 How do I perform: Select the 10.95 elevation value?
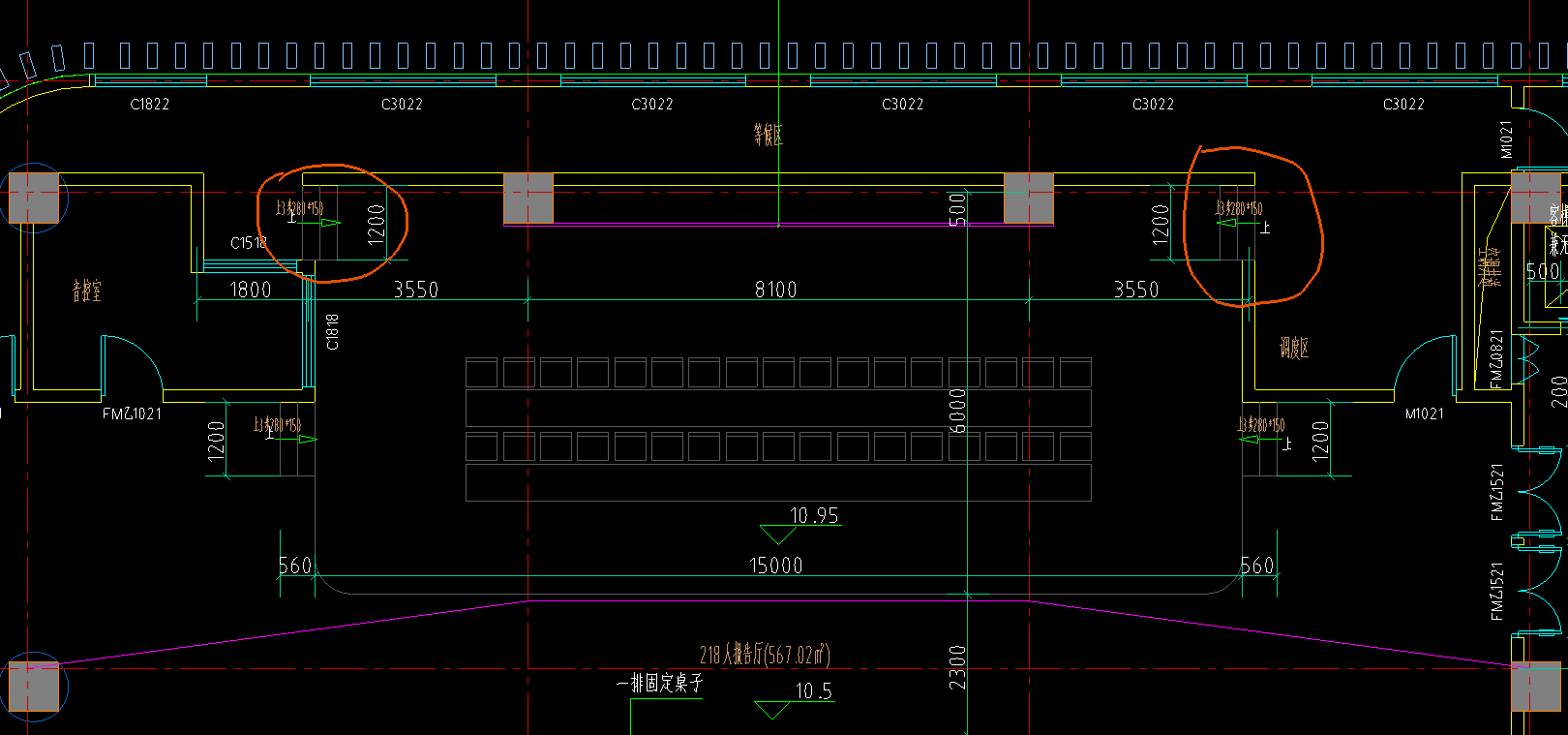814,515
